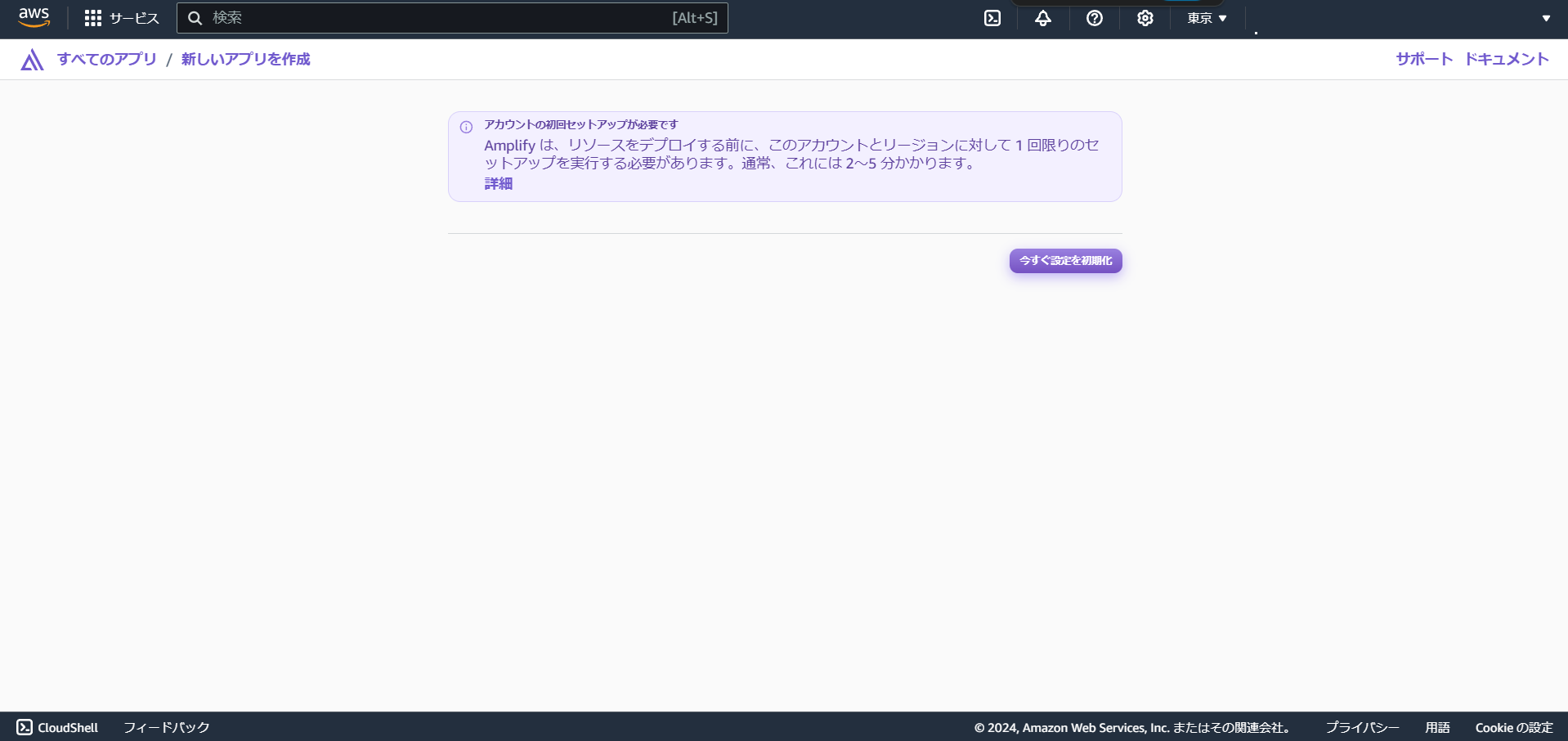Open the サービス grid menu
This screenshot has height=741, width=1568.
(x=122, y=18)
